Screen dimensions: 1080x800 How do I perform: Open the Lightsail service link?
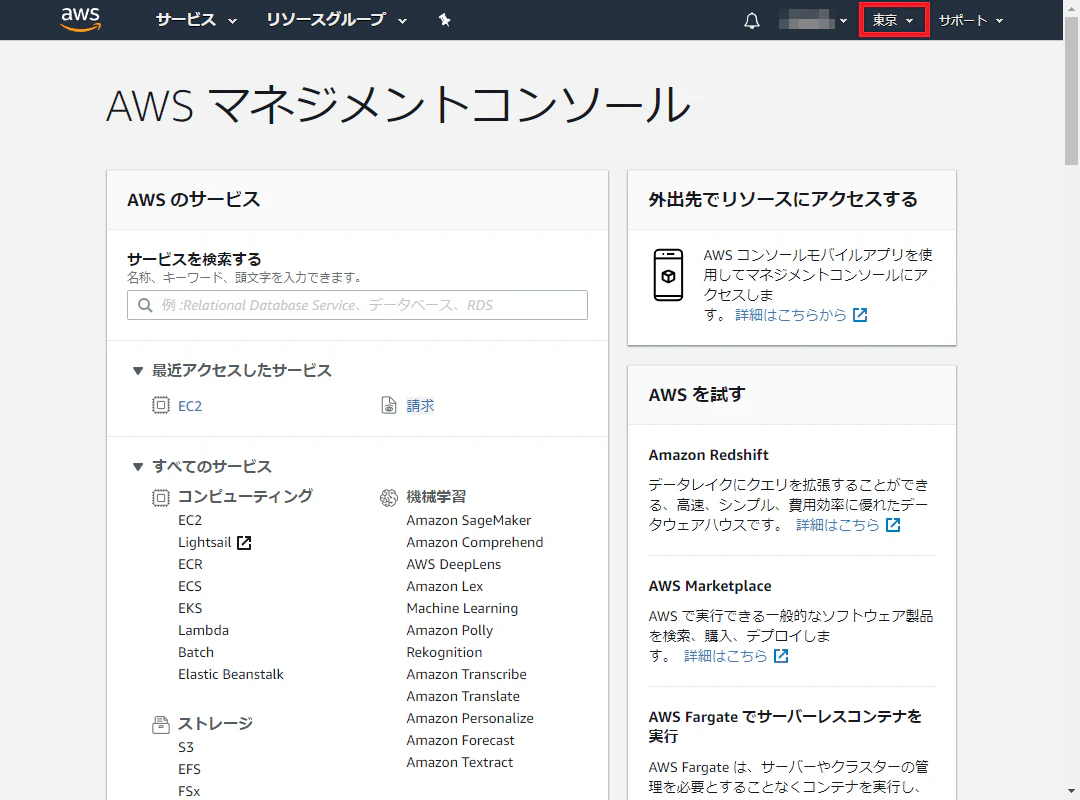(x=205, y=542)
